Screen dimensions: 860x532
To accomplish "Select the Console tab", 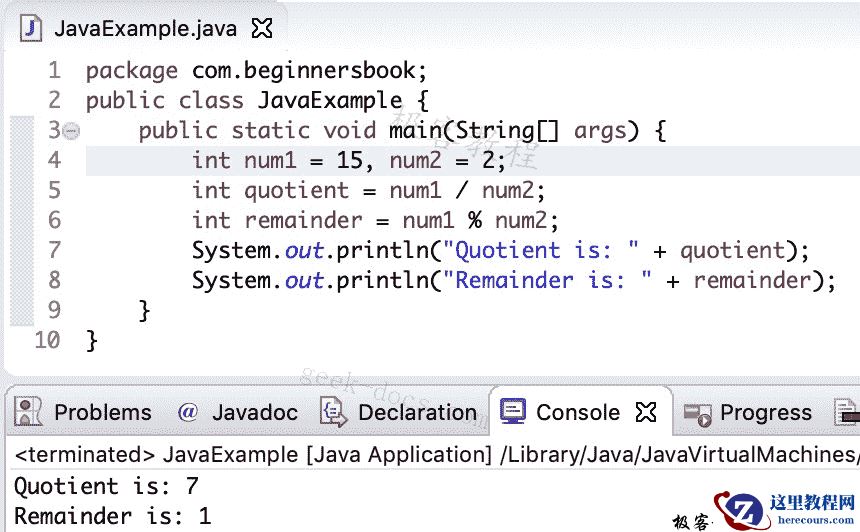I will tap(578, 412).
